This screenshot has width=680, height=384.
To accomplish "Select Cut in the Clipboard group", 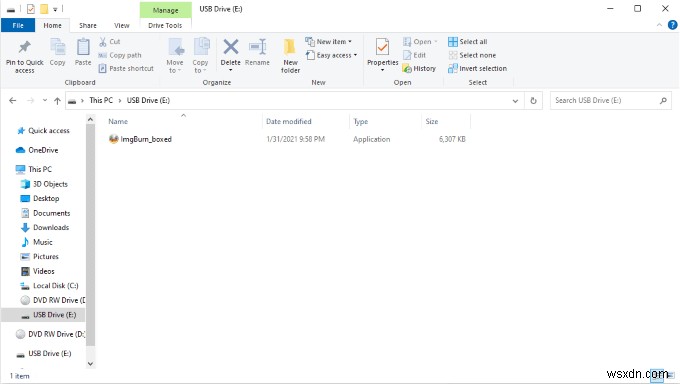I will pos(109,42).
